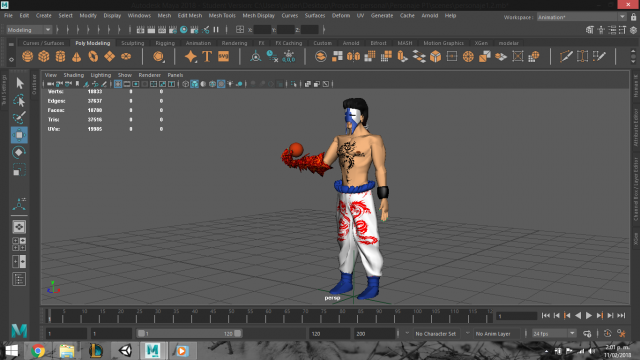Toggle Channel Box / Layer Editor side tab

[x=636, y=189]
